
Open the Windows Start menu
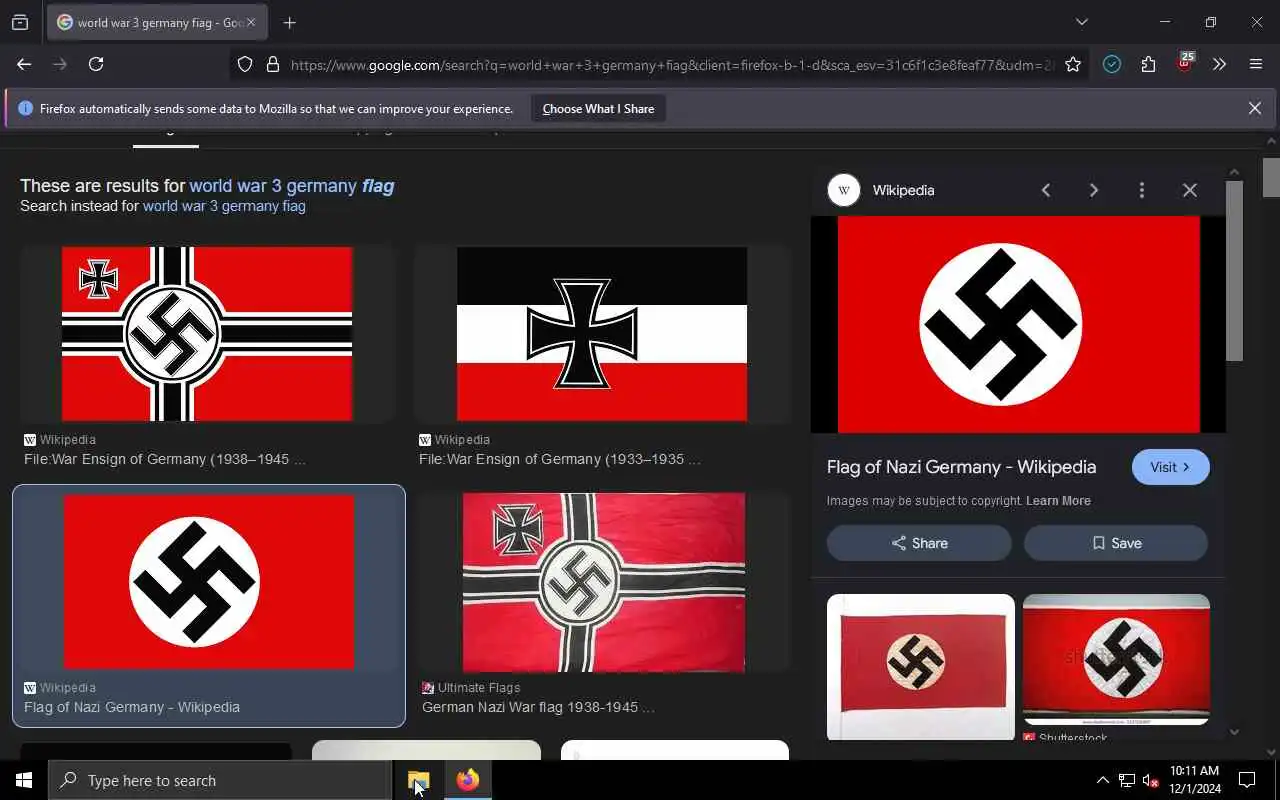click(x=24, y=780)
